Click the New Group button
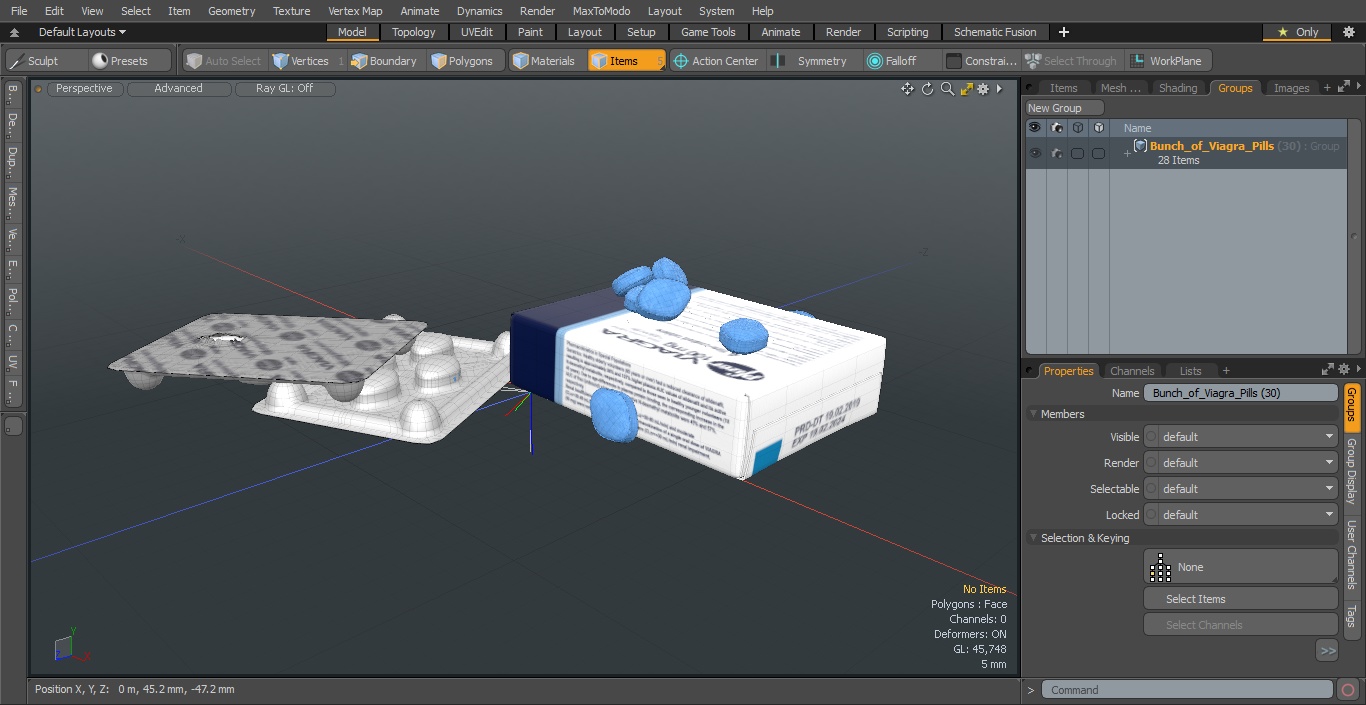This screenshot has width=1366, height=705. 1065,108
